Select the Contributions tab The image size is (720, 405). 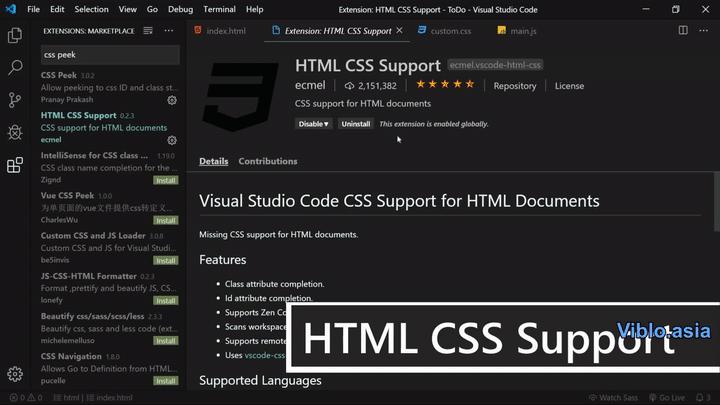point(268,161)
